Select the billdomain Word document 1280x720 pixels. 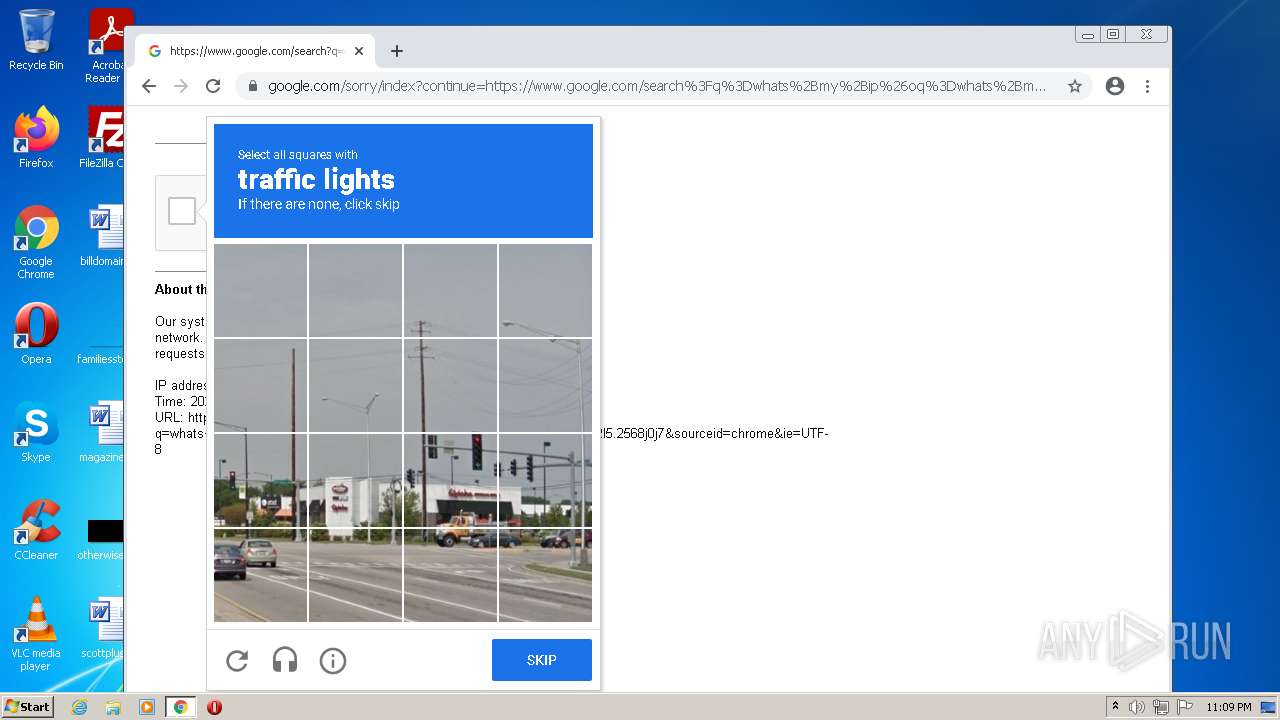[103, 236]
